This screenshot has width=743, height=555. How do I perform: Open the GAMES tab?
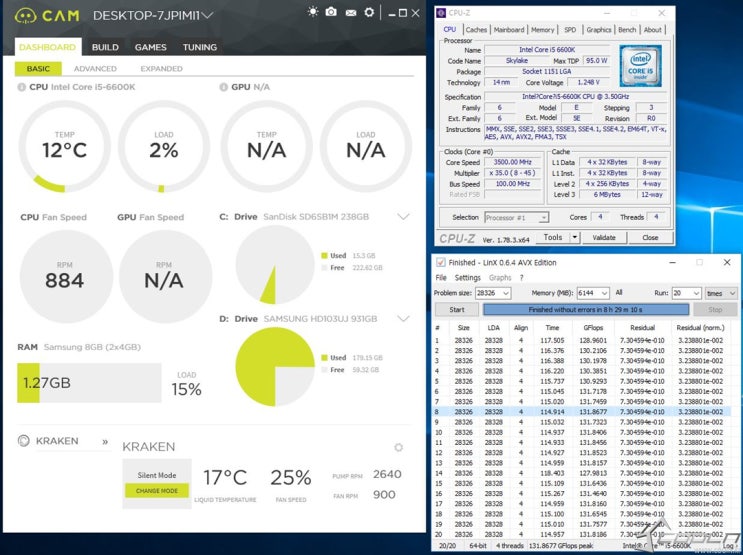click(x=150, y=47)
